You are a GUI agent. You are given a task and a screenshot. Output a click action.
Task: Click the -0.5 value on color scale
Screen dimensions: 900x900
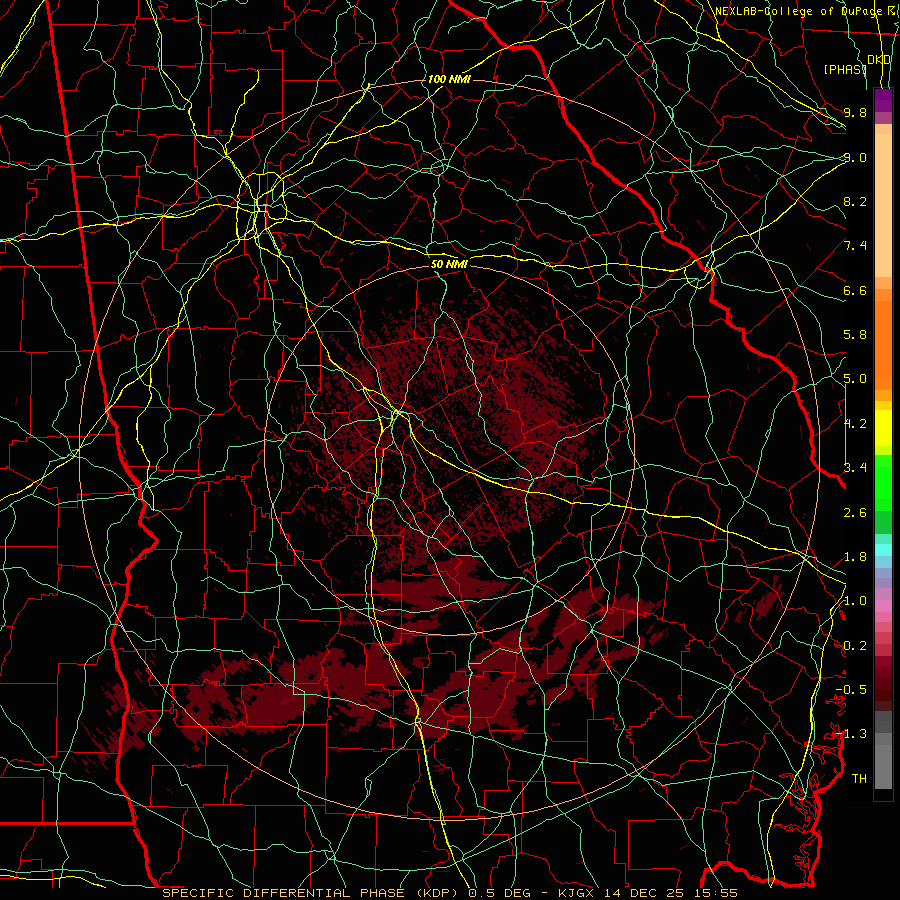click(851, 690)
